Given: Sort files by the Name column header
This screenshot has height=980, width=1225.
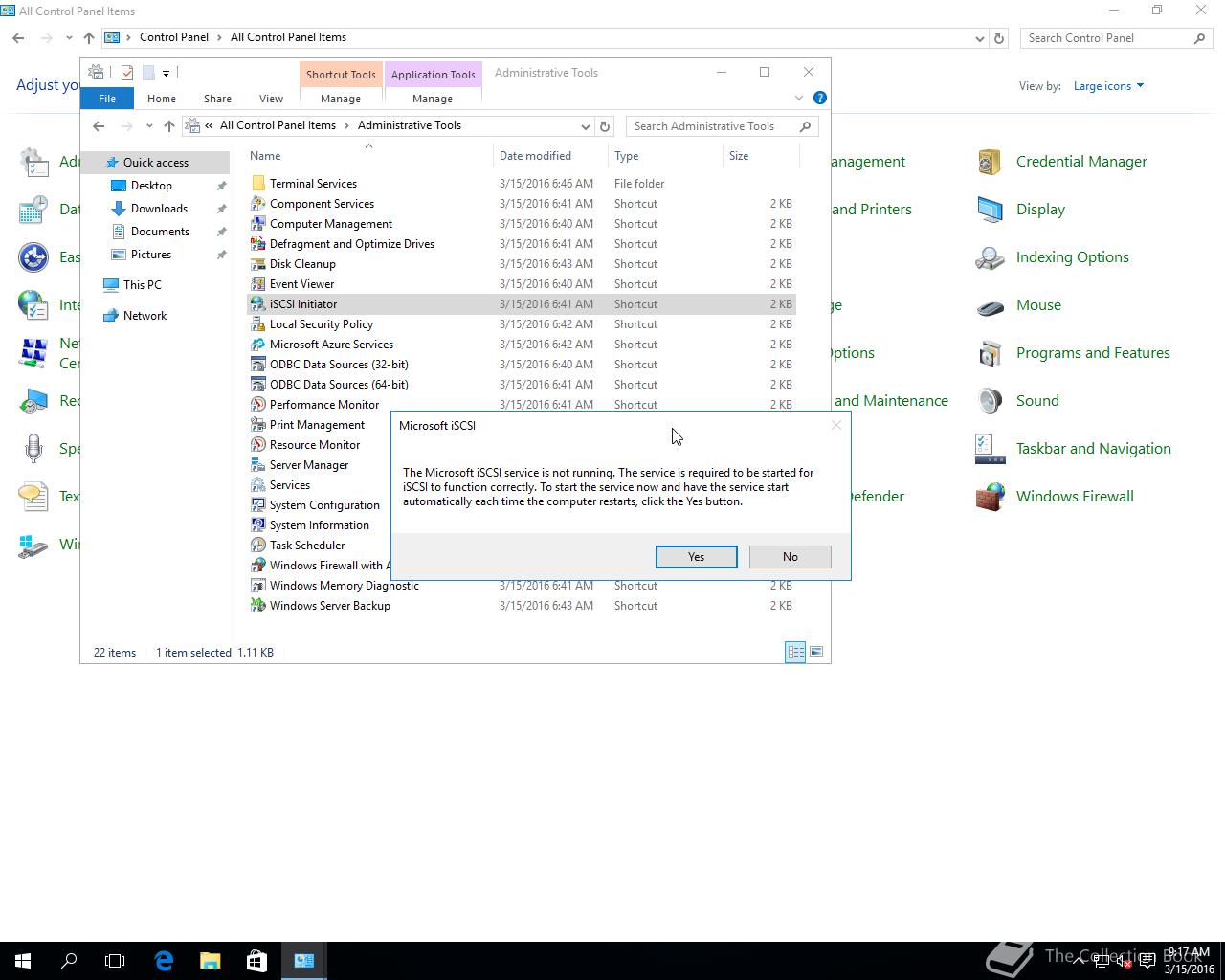Looking at the screenshot, I should coord(369,156).
